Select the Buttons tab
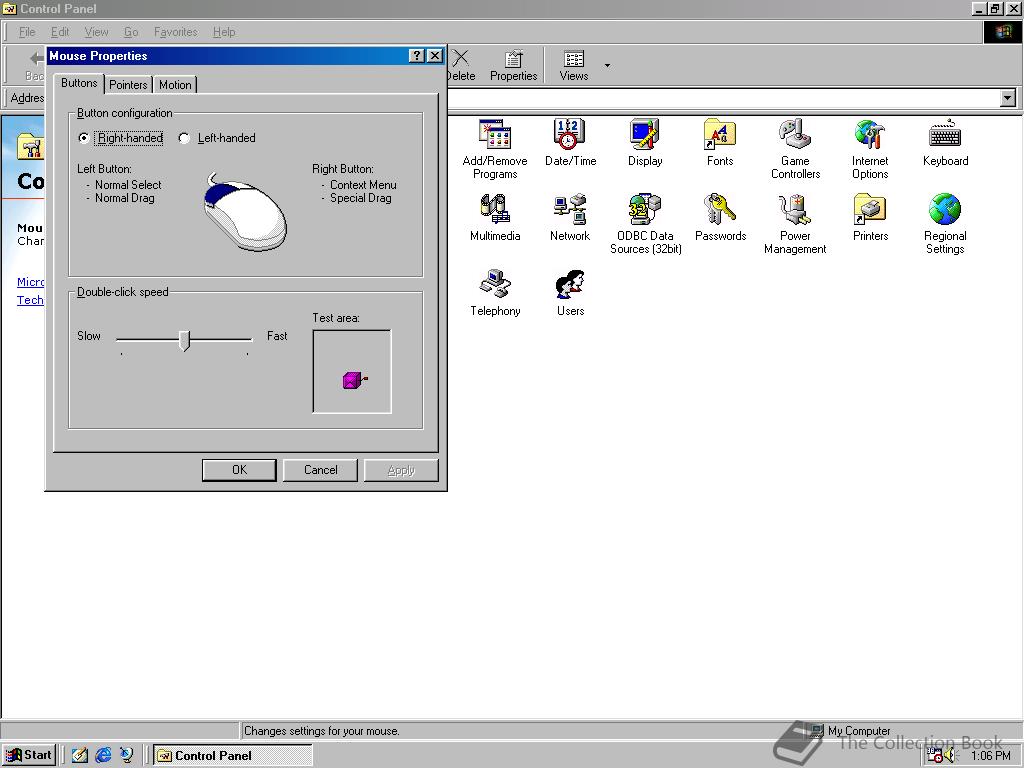The image size is (1024, 768). [x=79, y=83]
